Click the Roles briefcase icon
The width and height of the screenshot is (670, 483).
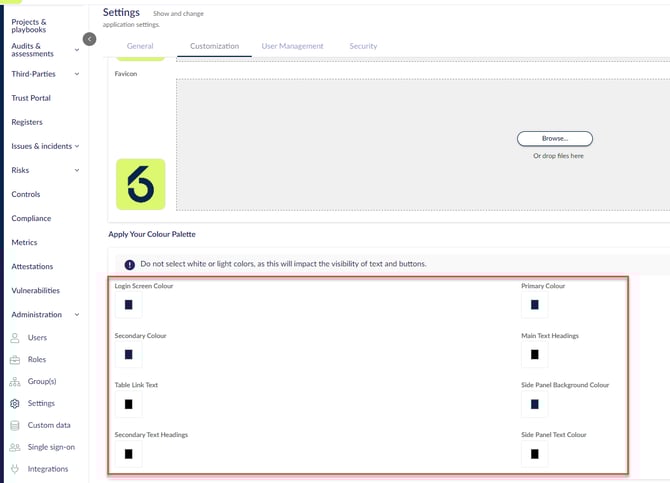pos(15,360)
